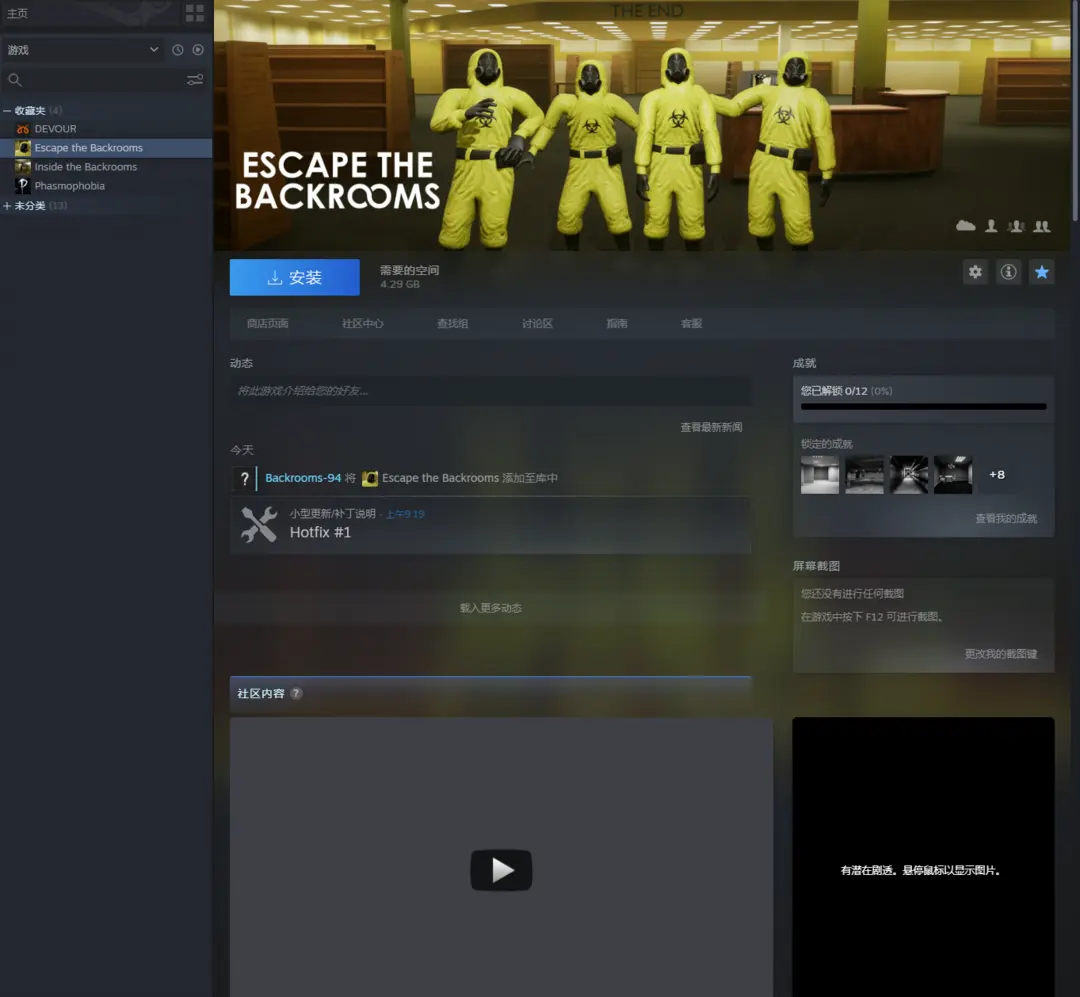Click 更改我的截图键 change screenshot key
1080x997 pixels.
(x=1001, y=654)
